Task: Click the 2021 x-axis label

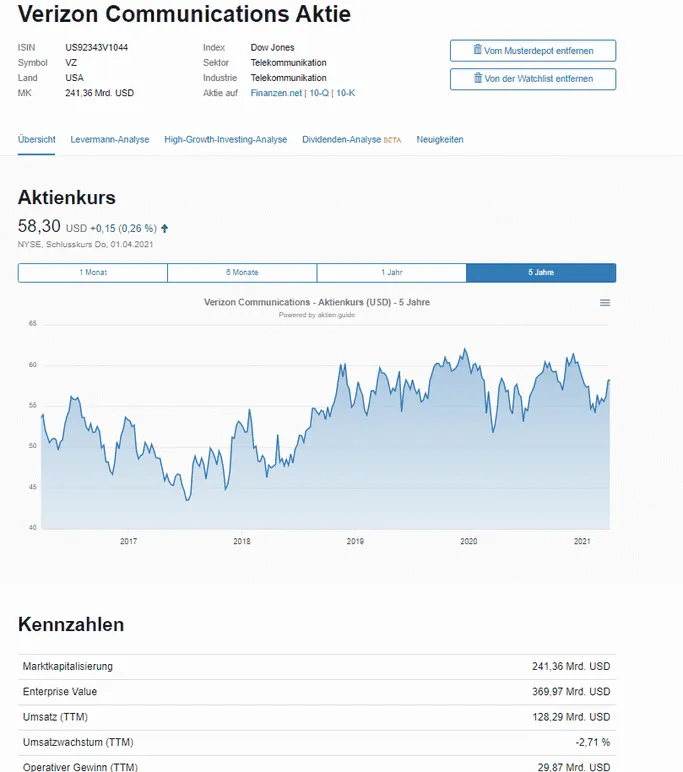Action: pos(582,542)
